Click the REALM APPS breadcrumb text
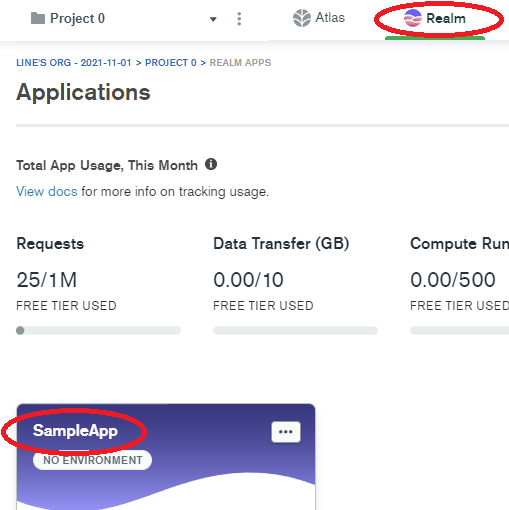The height and width of the screenshot is (510, 509). (240, 63)
